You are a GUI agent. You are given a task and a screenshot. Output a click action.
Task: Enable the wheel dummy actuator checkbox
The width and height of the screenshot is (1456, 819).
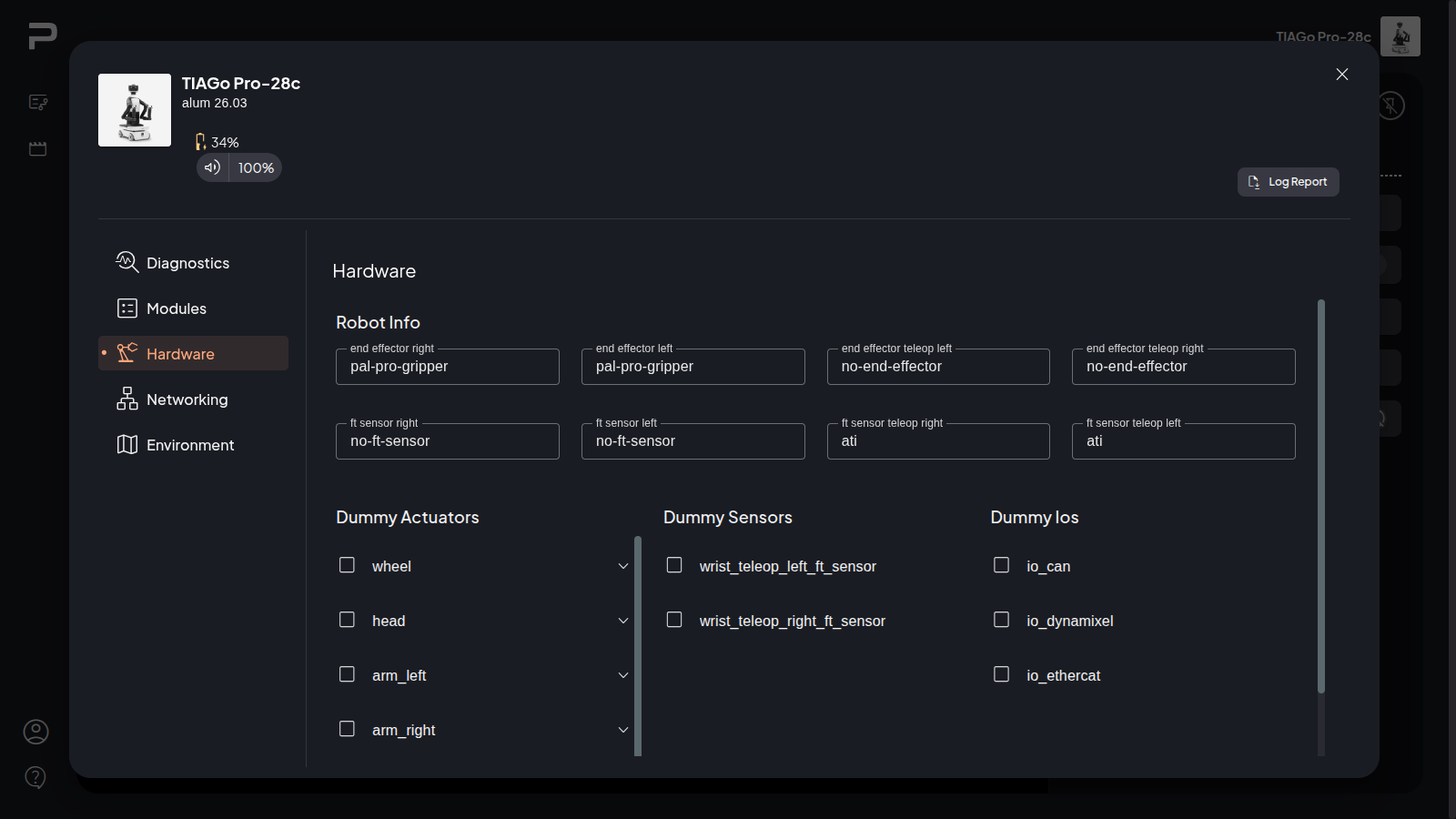click(347, 565)
